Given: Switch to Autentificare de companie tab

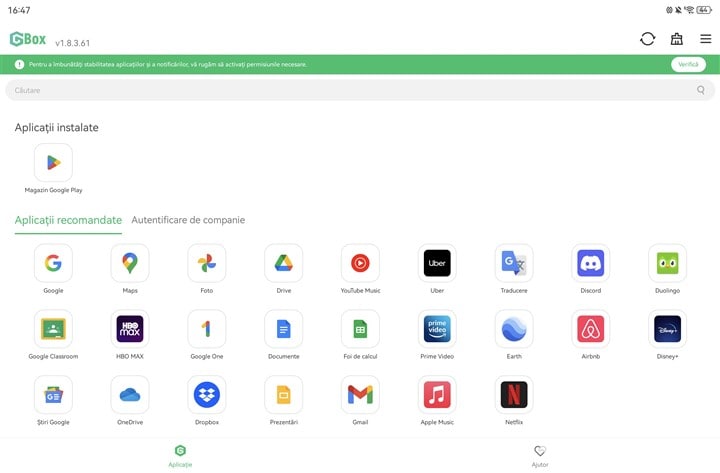Looking at the screenshot, I should [x=188, y=220].
